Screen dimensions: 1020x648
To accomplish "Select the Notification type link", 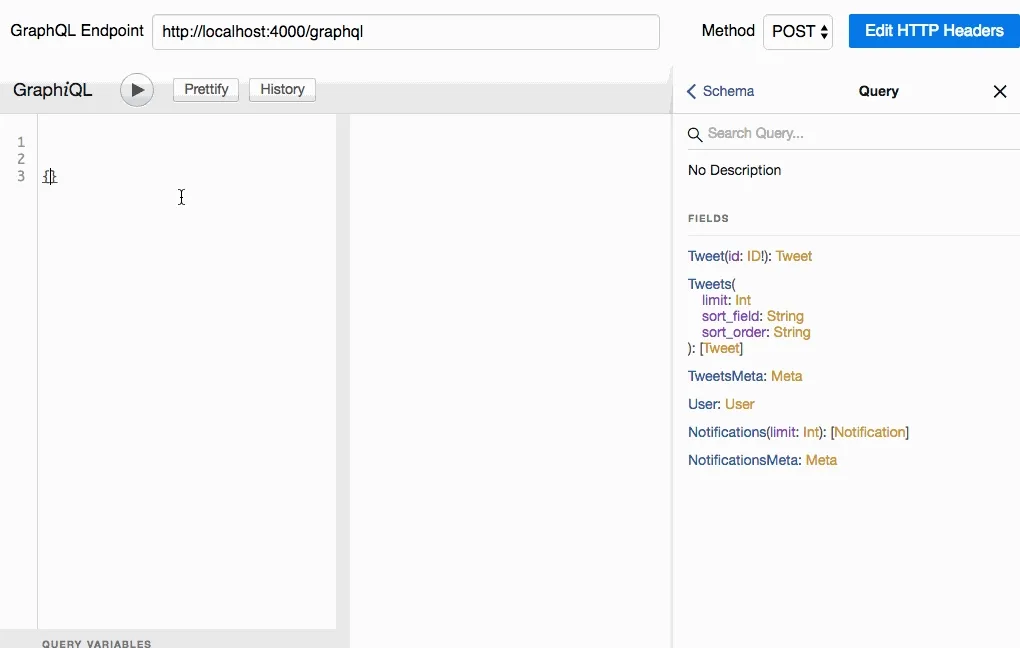I will (x=869, y=432).
